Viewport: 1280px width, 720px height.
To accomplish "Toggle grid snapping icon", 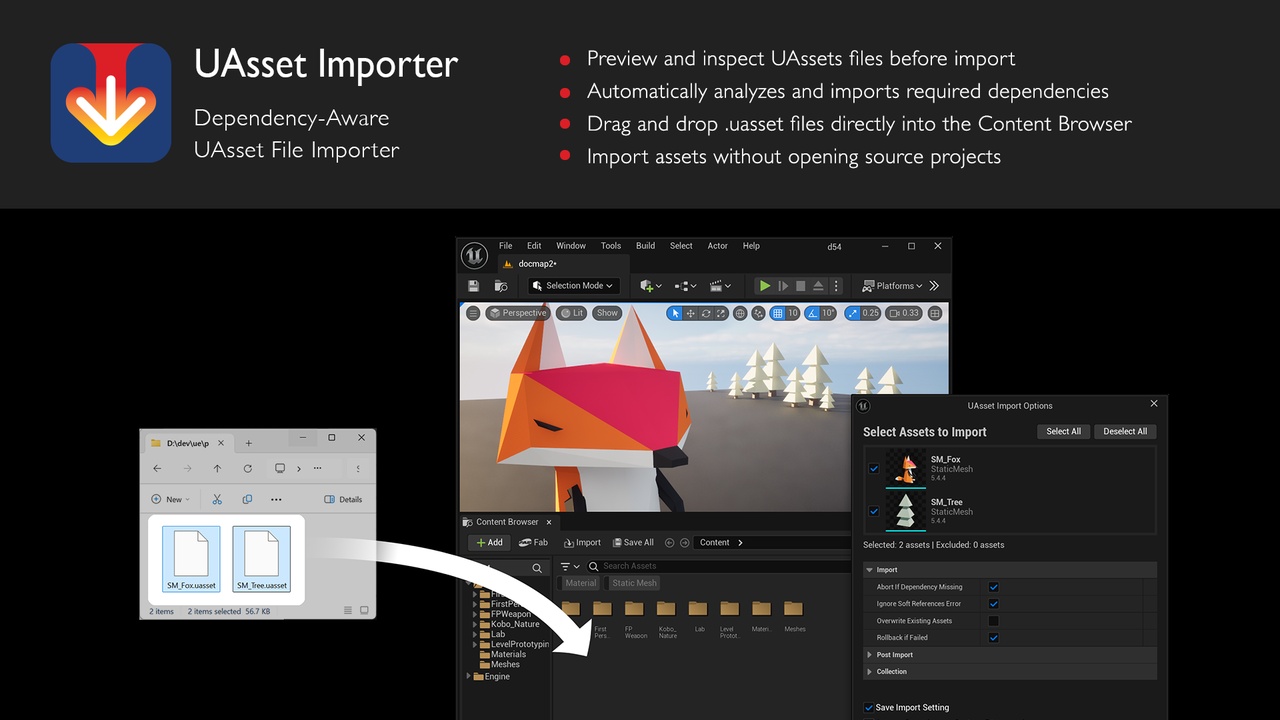I will point(777,313).
